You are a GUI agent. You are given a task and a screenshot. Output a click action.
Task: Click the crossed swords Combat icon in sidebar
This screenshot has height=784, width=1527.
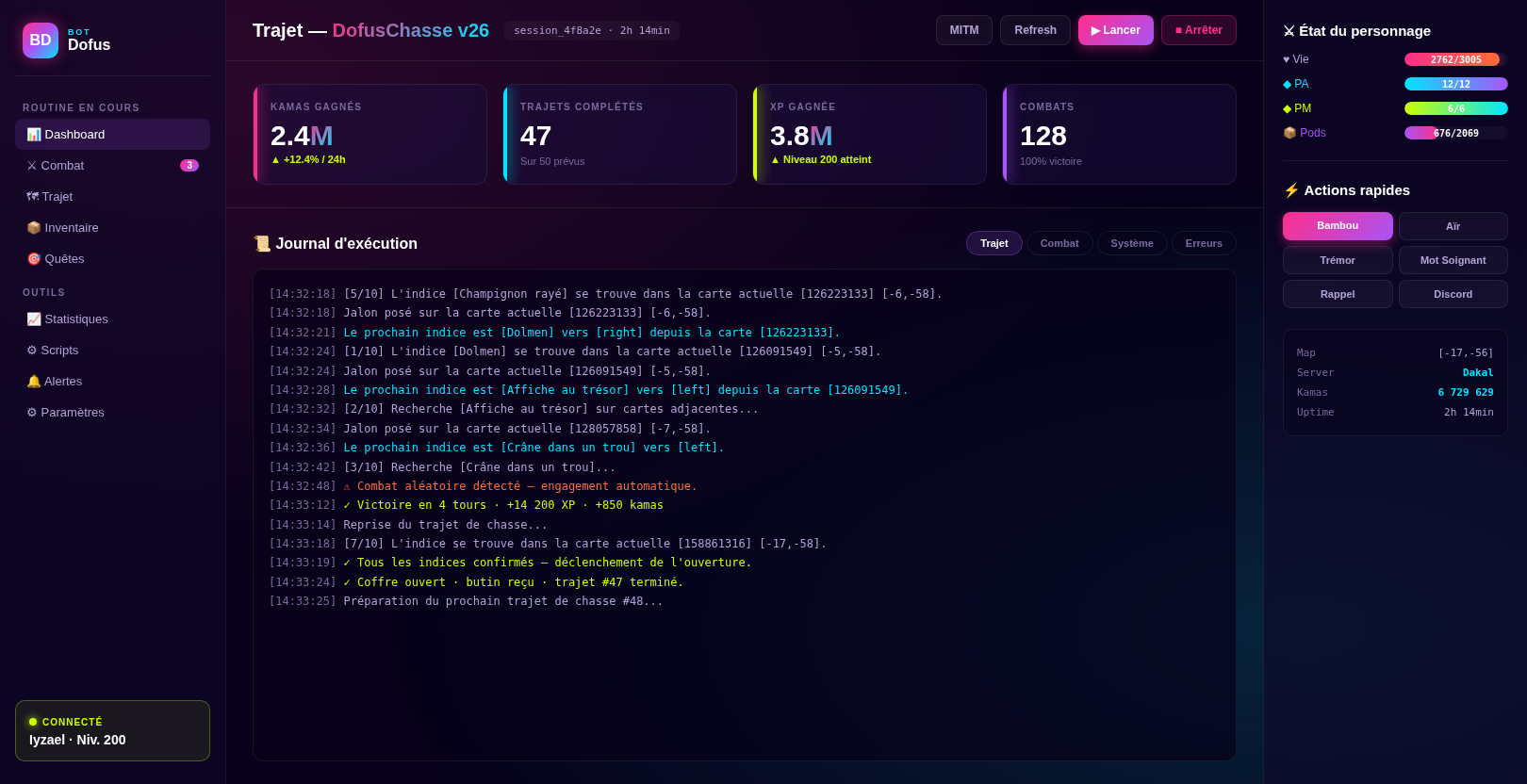32,165
